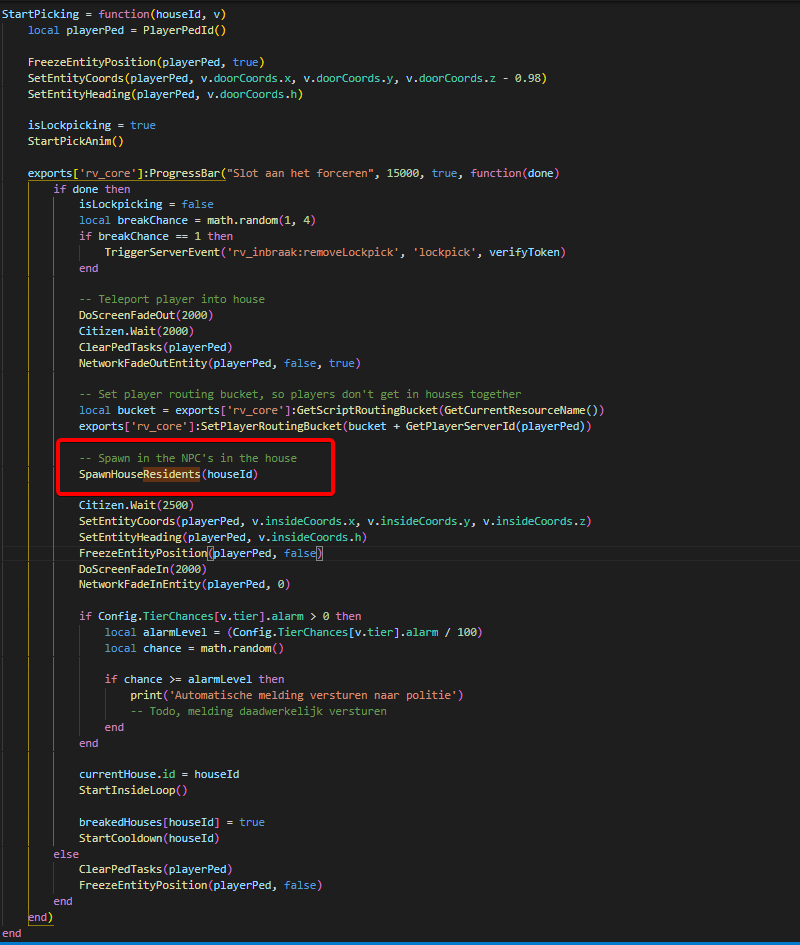The height and width of the screenshot is (945, 800).
Task: Click the StartInsideLoop() call
Action: click(x=132, y=790)
